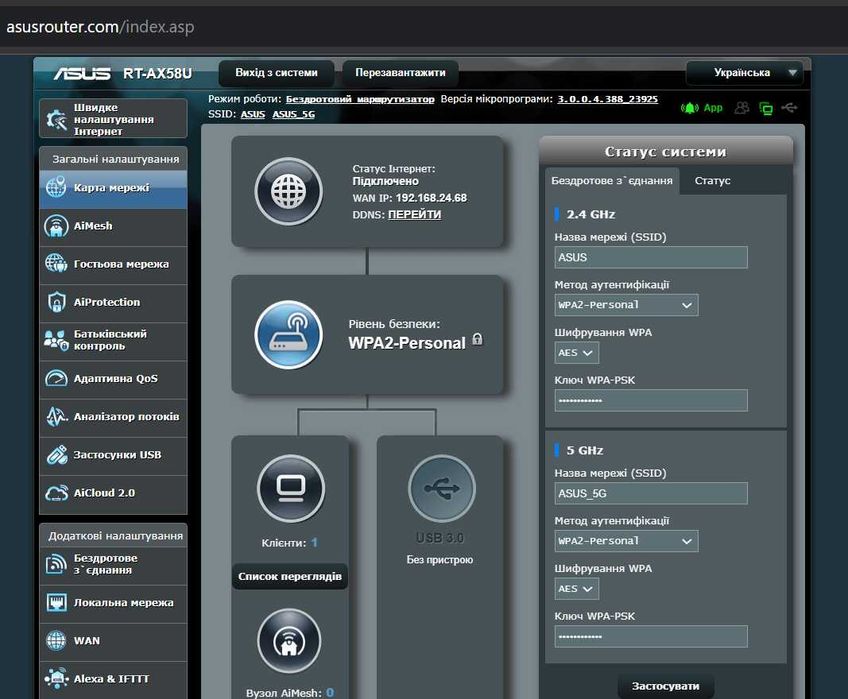This screenshot has height=699, width=848.
Task: Open the Українська language dropdown
Action: click(744, 72)
